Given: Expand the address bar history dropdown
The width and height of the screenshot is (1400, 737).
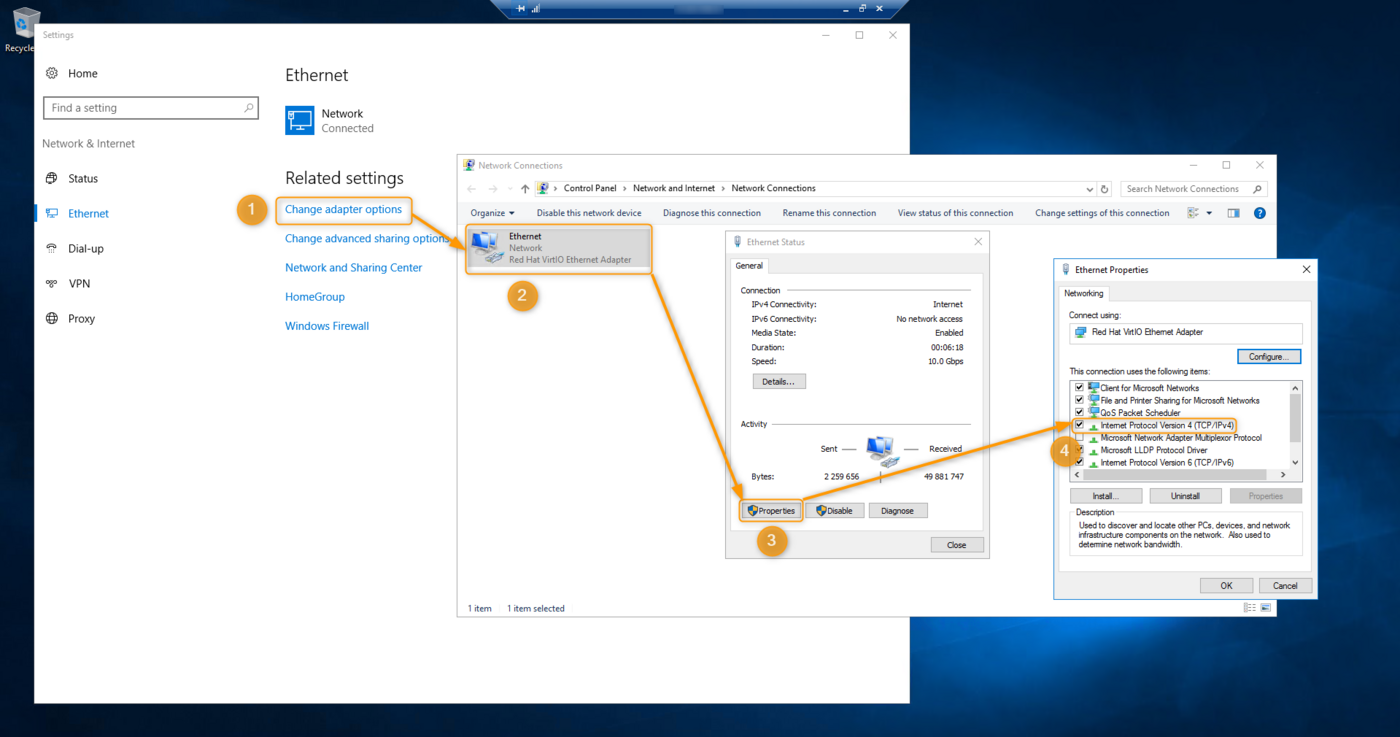Looking at the screenshot, I should point(1089,189).
